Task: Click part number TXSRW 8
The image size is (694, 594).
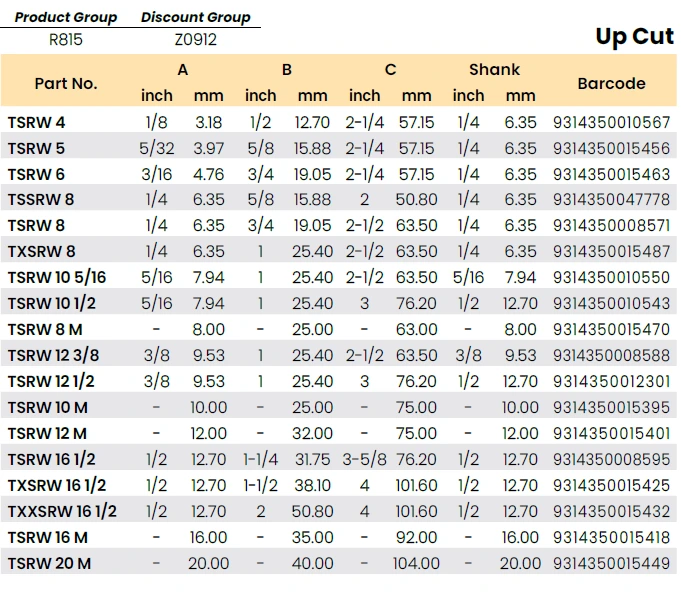Action: point(41,251)
